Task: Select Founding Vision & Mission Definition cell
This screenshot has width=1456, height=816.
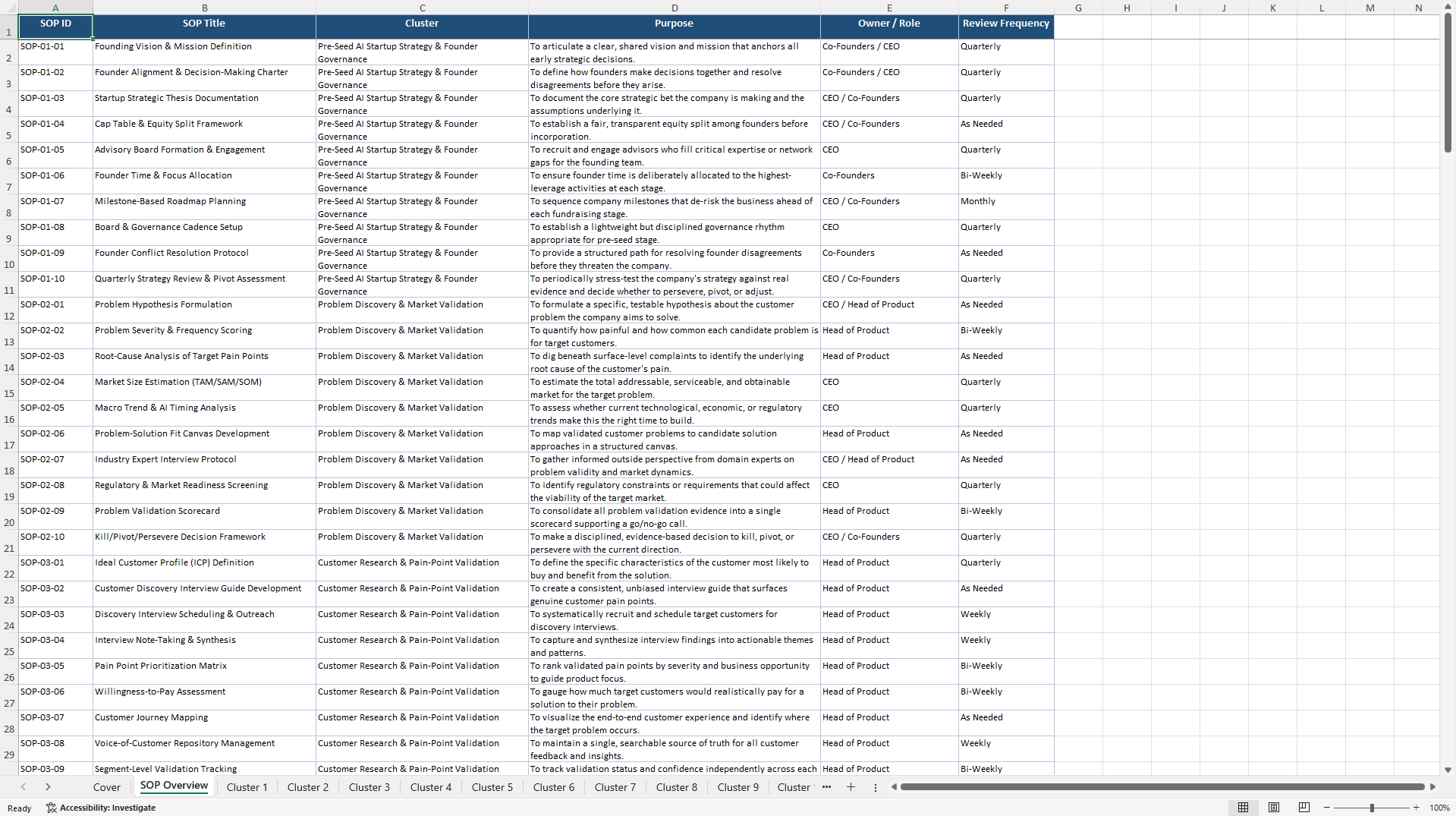Action: [204, 52]
